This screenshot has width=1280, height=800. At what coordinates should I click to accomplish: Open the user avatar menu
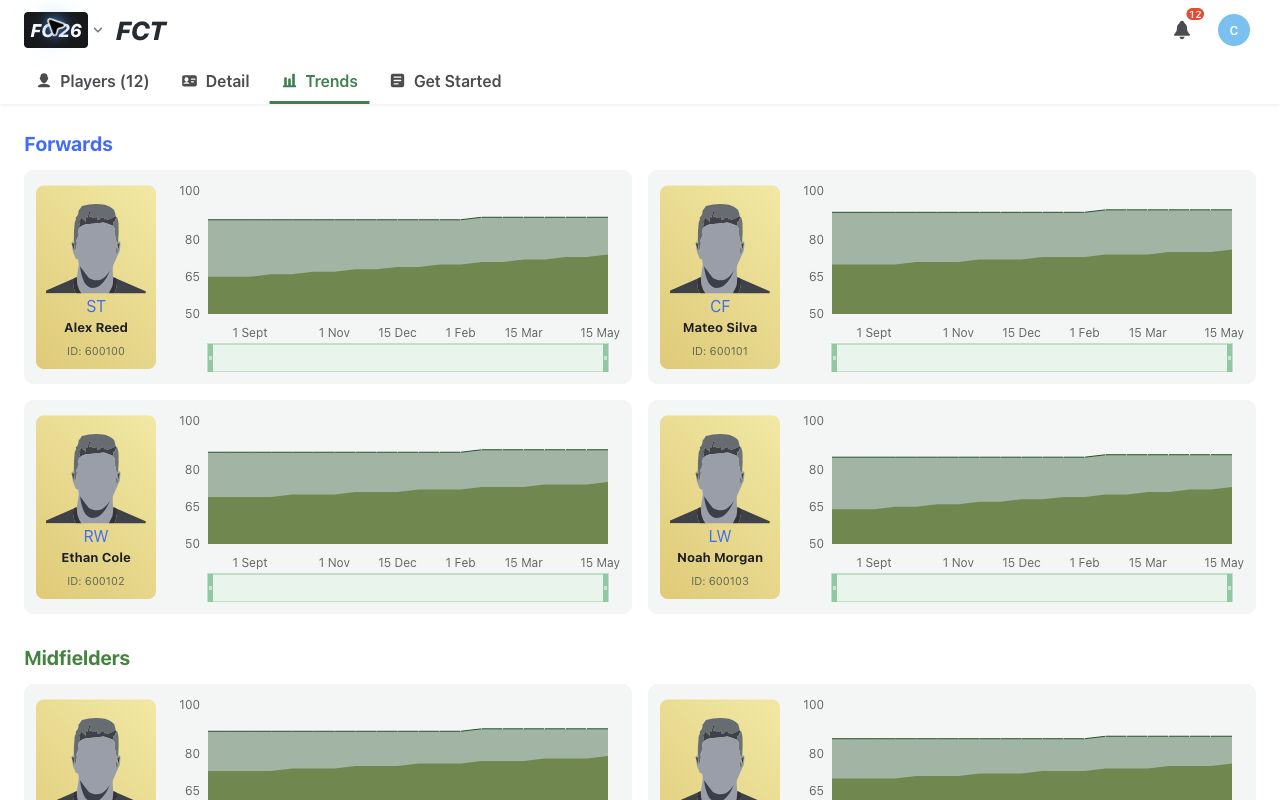click(x=1234, y=30)
